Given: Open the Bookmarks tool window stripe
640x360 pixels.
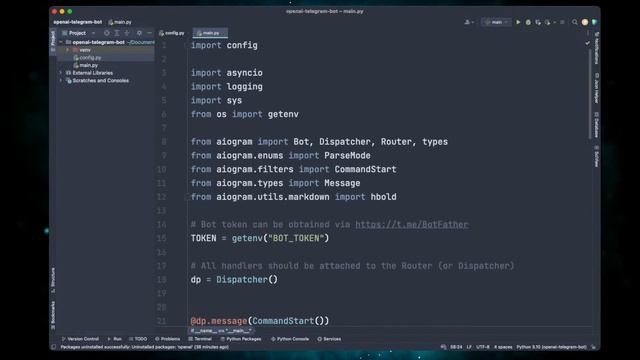Looking at the screenshot, I should tap(53, 315).
